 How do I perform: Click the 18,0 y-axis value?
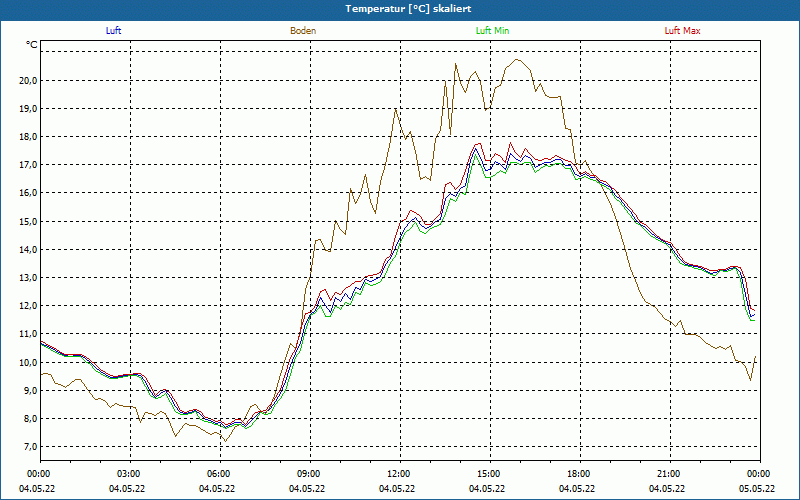(x=28, y=136)
